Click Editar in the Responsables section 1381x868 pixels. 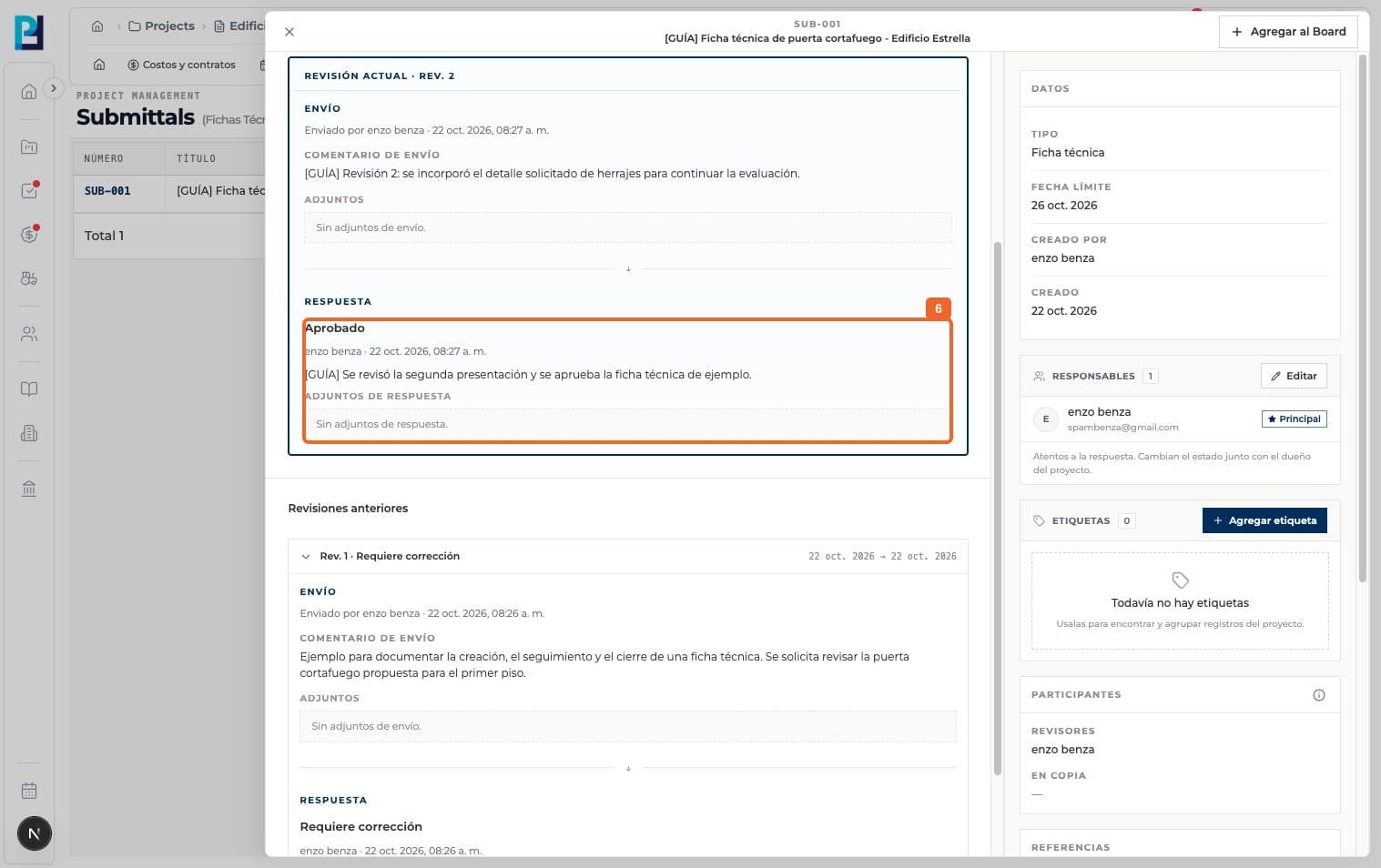point(1294,376)
